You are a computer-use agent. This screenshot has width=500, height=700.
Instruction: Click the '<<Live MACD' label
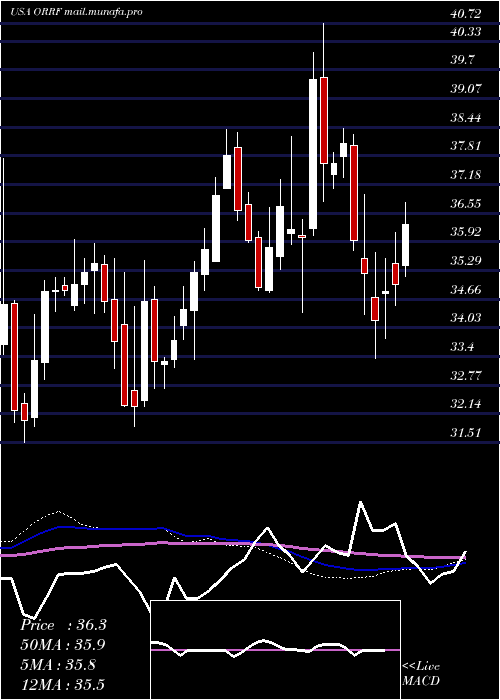(x=421, y=674)
